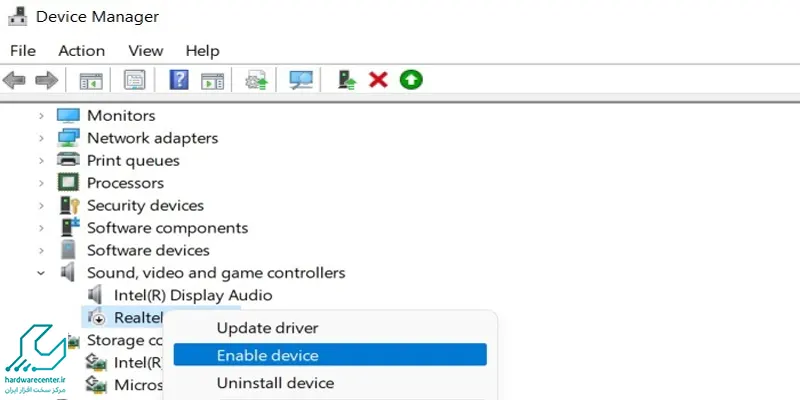
Task: Select the Print queues label
Action: click(x=133, y=160)
